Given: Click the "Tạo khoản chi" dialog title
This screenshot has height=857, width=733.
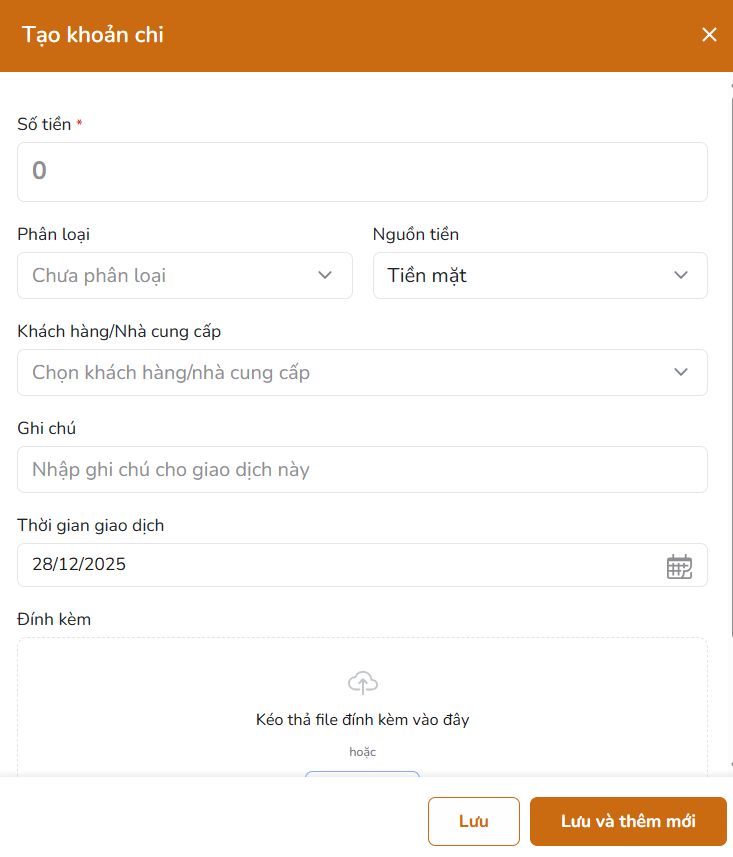Looking at the screenshot, I should pyautogui.click(x=91, y=34).
